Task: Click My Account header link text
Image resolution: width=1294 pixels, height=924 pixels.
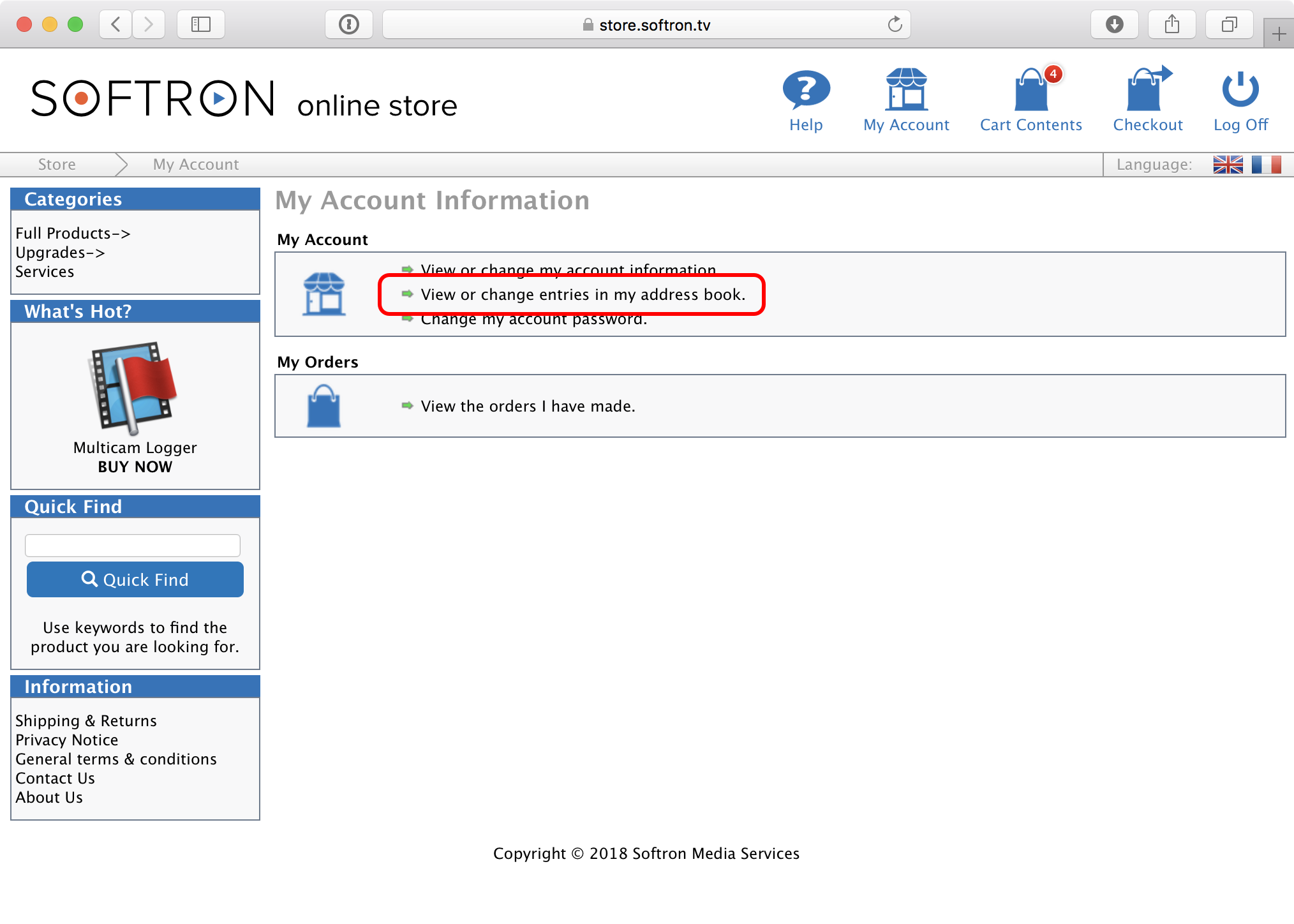Action: (906, 125)
